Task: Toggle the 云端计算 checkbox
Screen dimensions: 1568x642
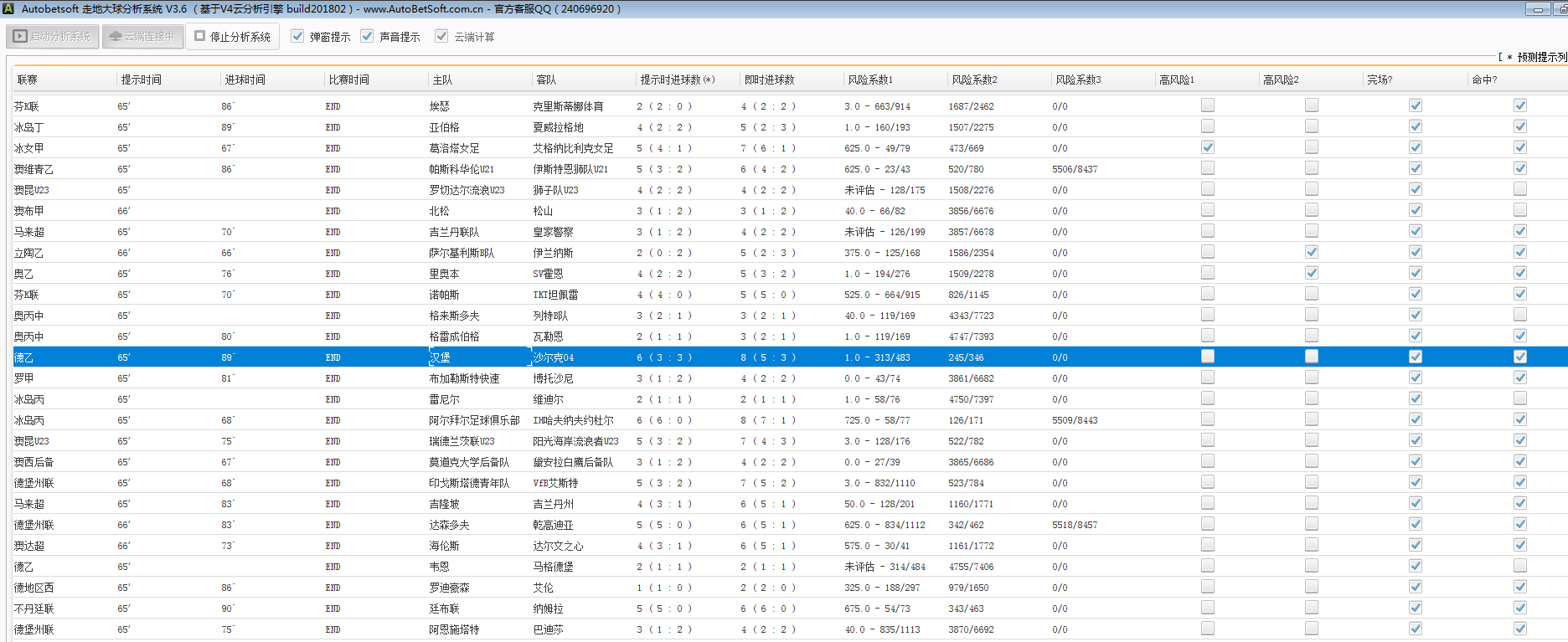Action: click(441, 37)
